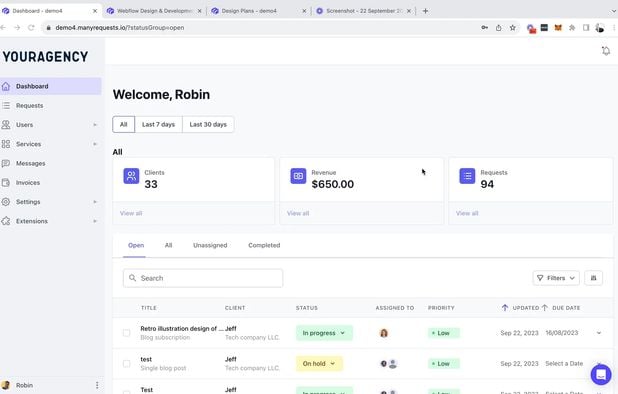
Task: Open the Dashboard home icon in sidebar
Action: [x=6, y=86]
